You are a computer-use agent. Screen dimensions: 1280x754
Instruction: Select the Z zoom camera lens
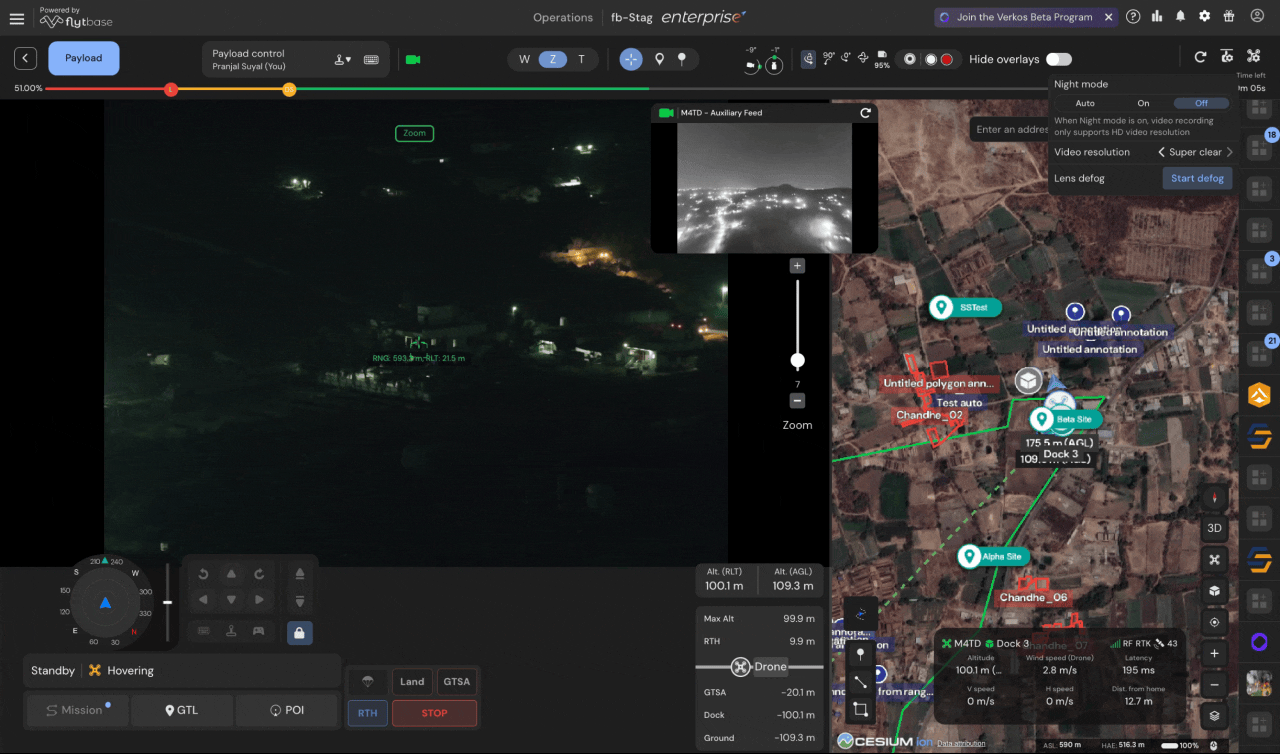(553, 59)
